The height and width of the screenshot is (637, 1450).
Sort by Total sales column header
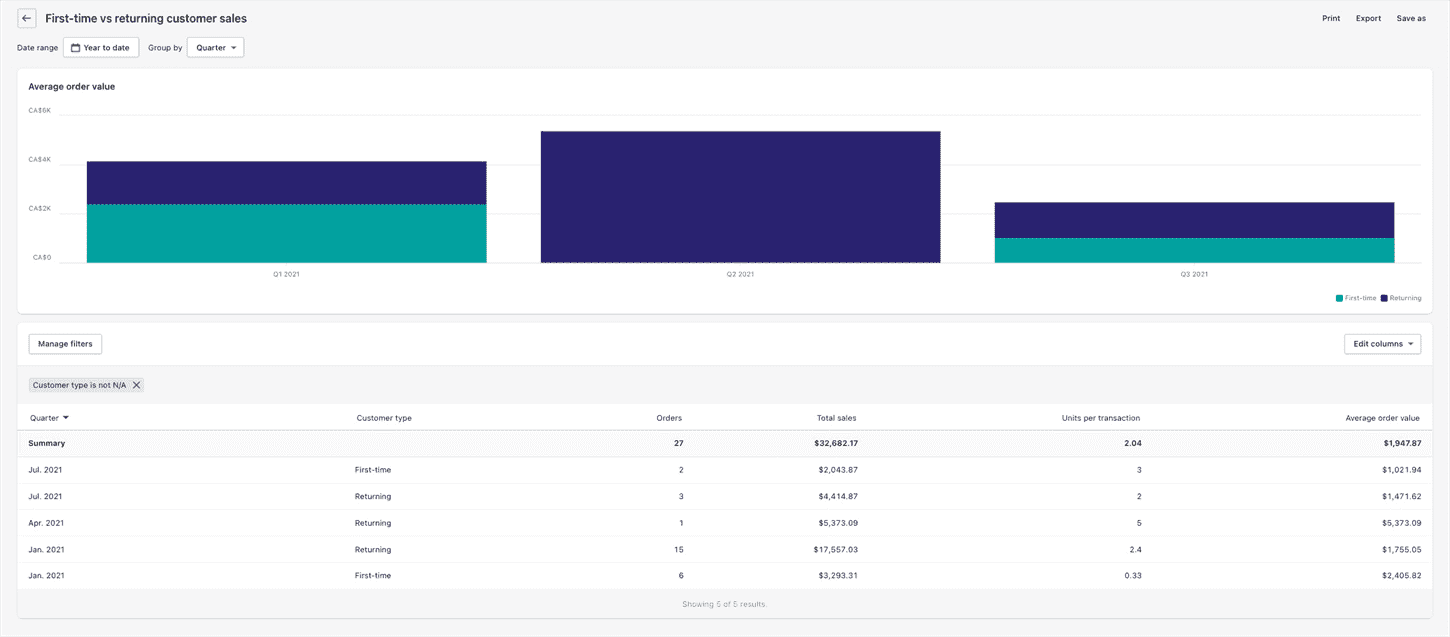click(836, 418)
